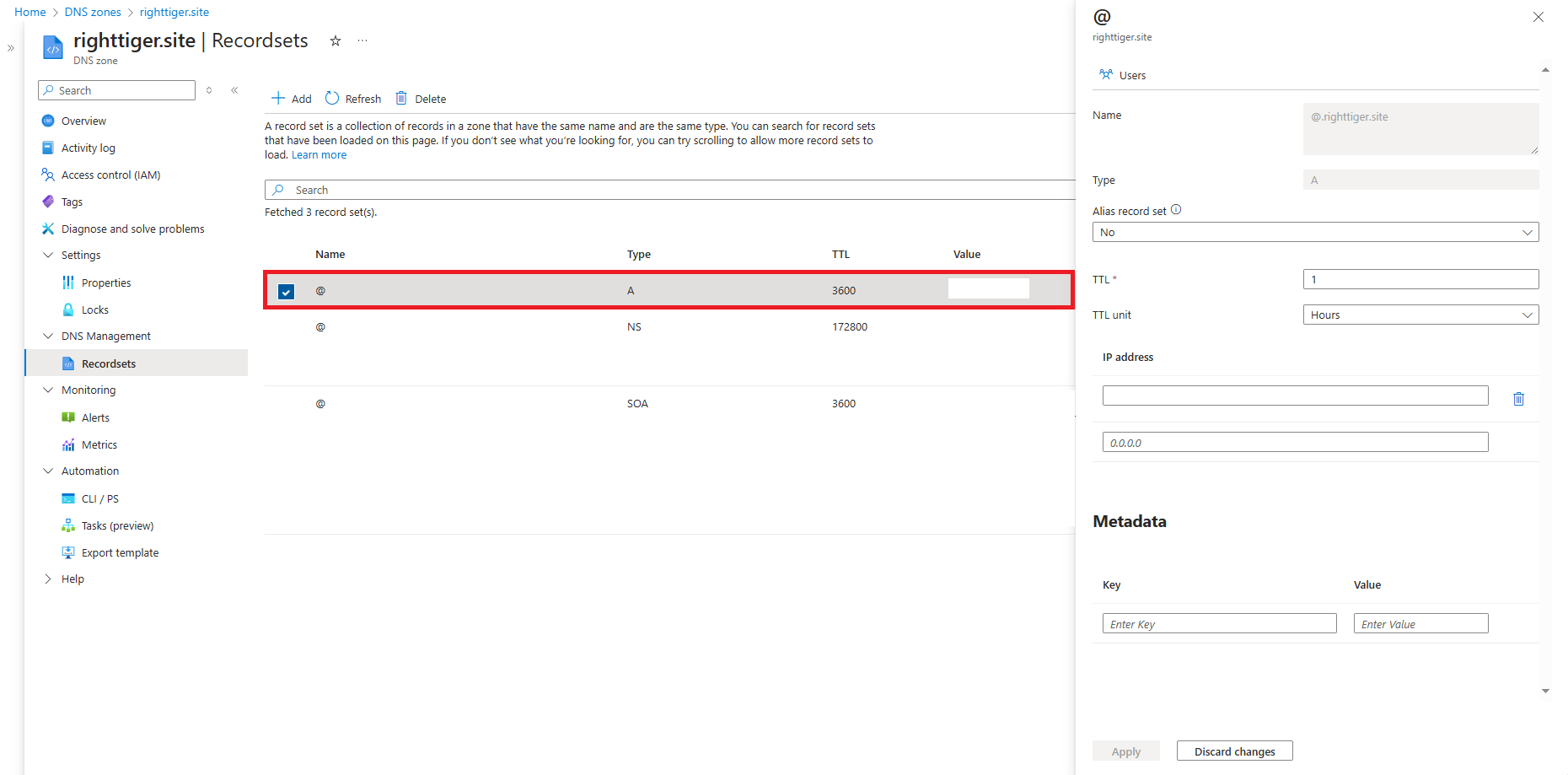
Task: Open the Alias record set dropdown
Action: tap(1315, 232)
